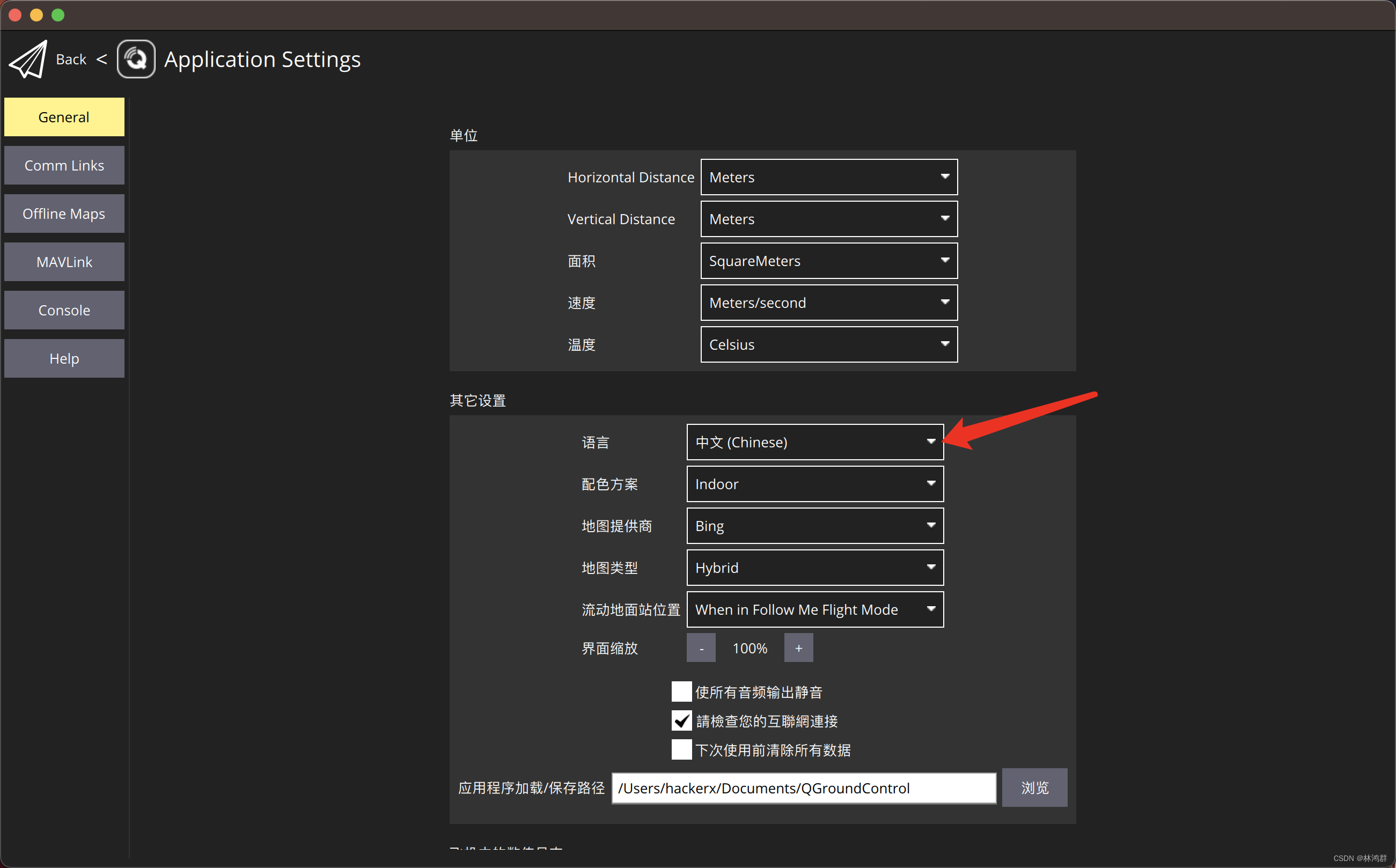Open the Offline Maps section
1396x868 pixels.
pyautogui.click(x=64, y=213)
